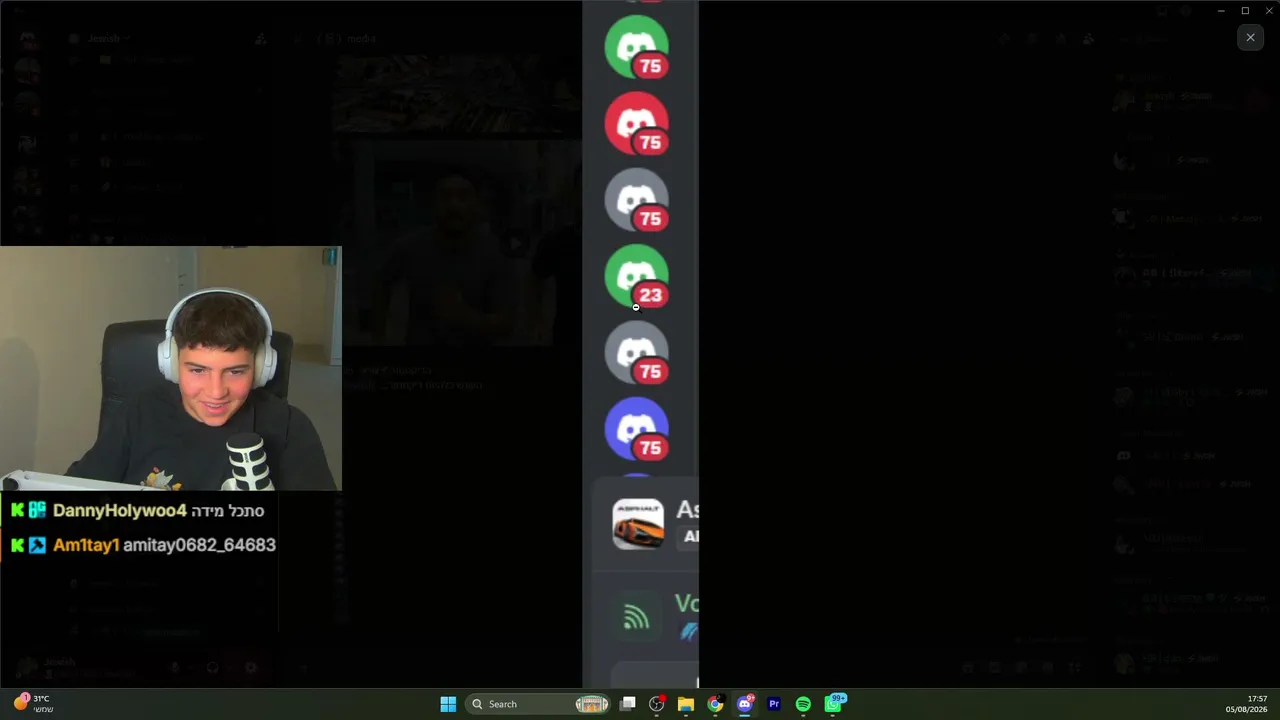
Task: Switch to Discord via its taskbar icon
Action: tap(745, 704)
